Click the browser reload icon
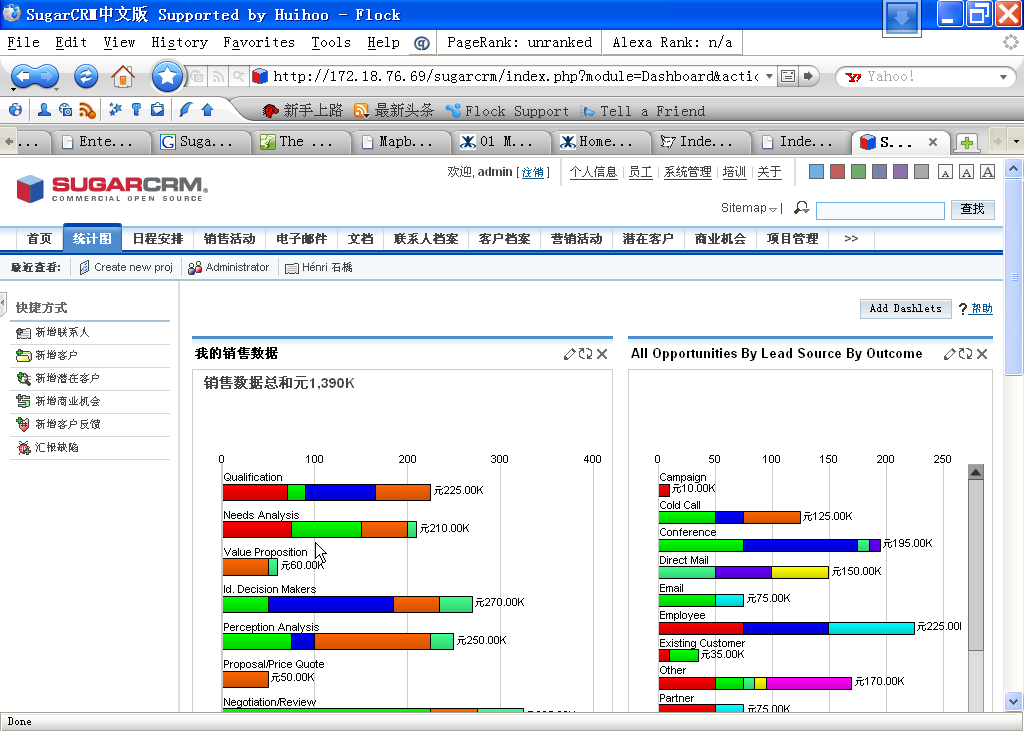 point(87,76)
